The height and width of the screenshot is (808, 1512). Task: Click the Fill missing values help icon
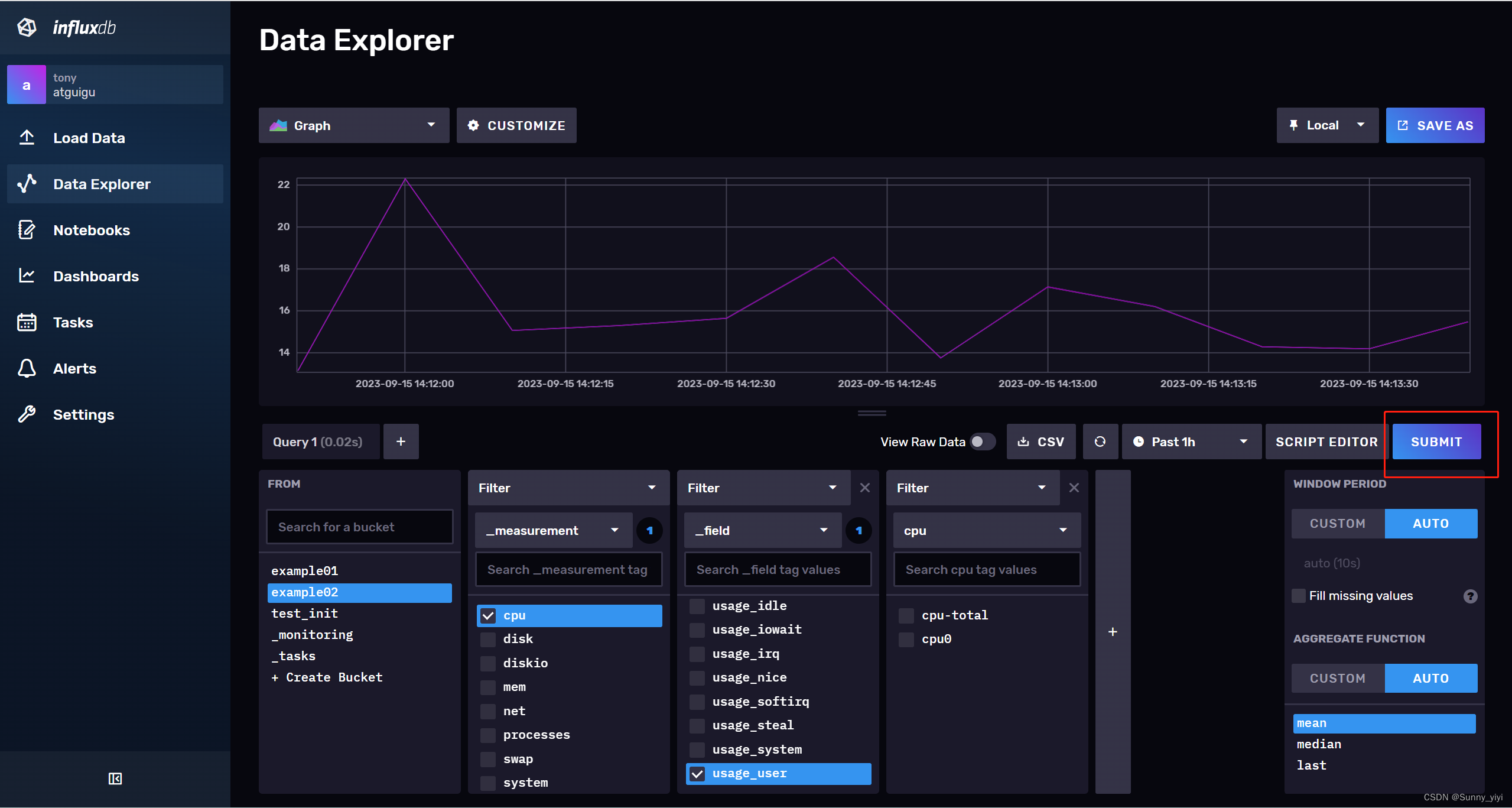pyautogui.click(x=1470, y=596)
